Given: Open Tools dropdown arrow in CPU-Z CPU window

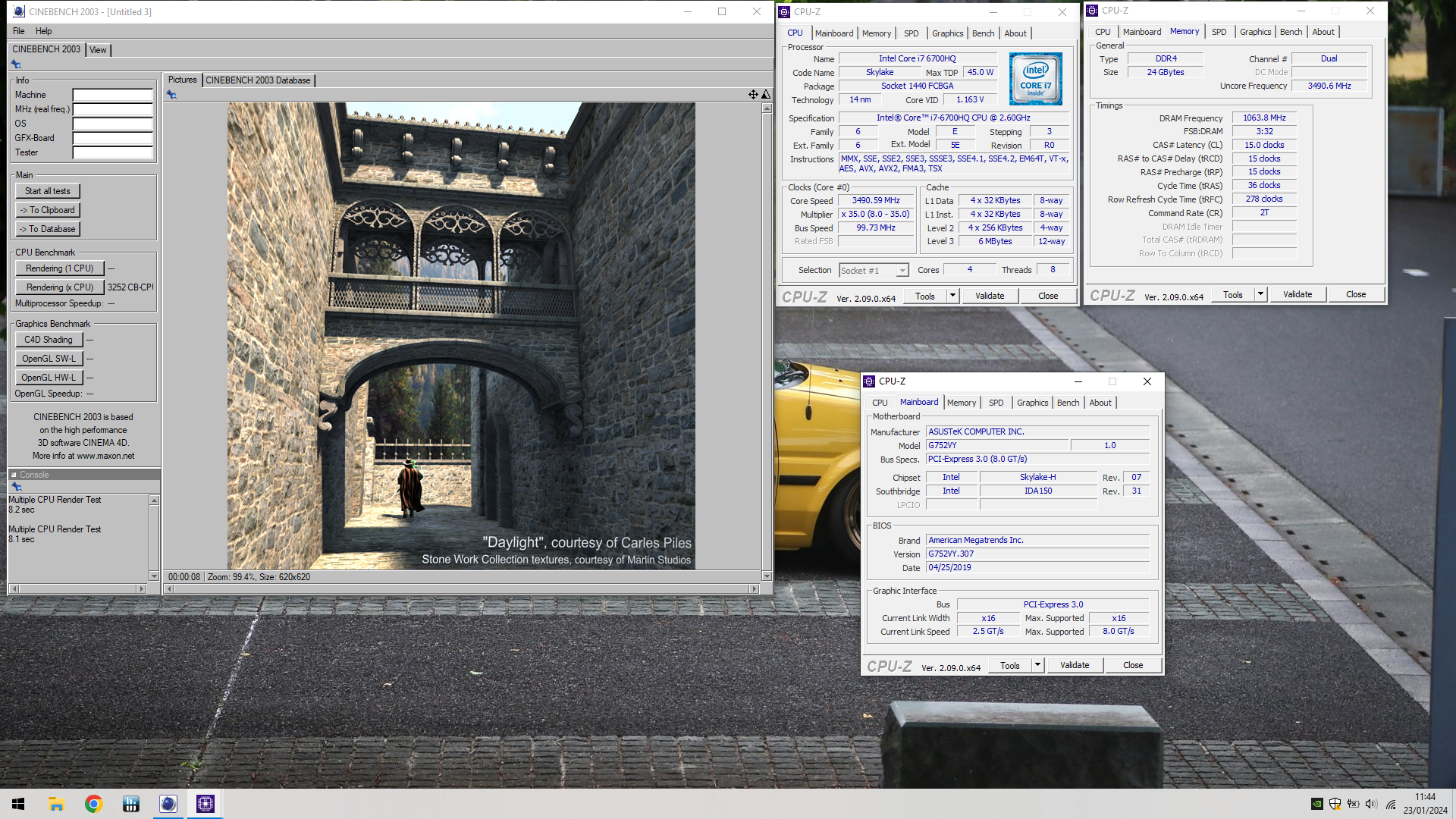Looking at the screenshot, I should click(x=952, y=296).
